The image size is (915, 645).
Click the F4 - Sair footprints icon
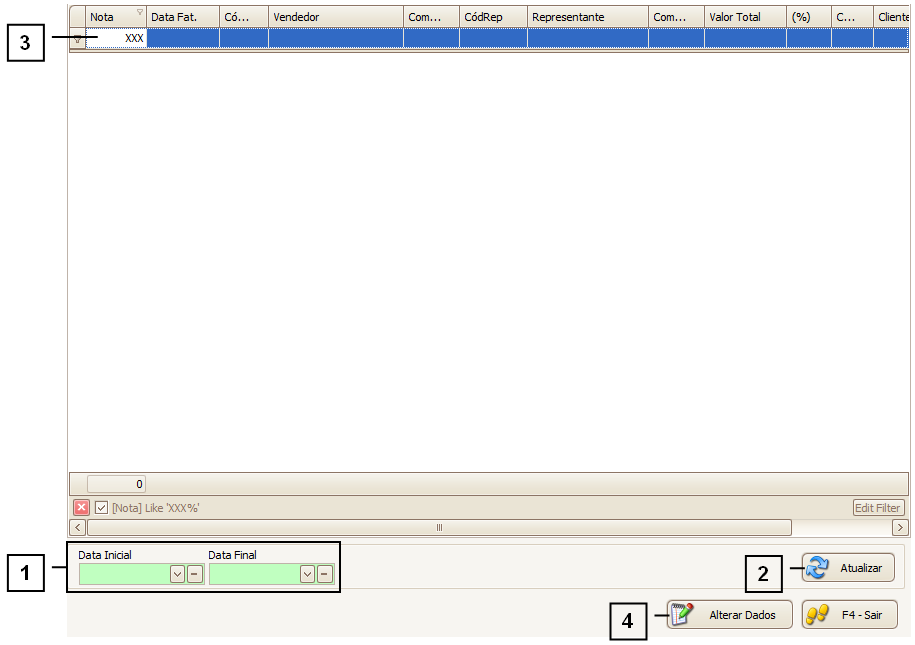tap(818, 615)
